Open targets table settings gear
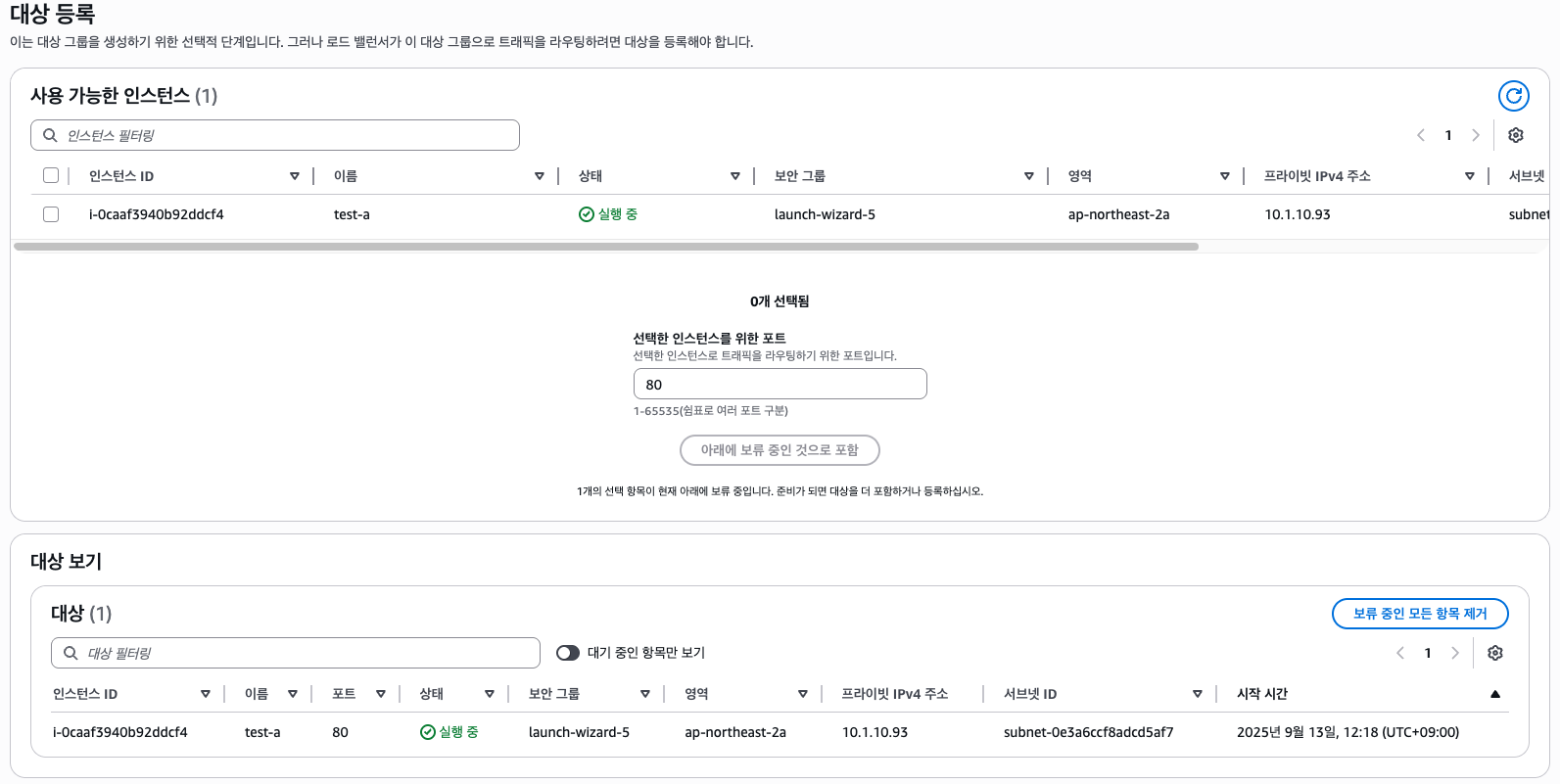 click(1494, 653)
